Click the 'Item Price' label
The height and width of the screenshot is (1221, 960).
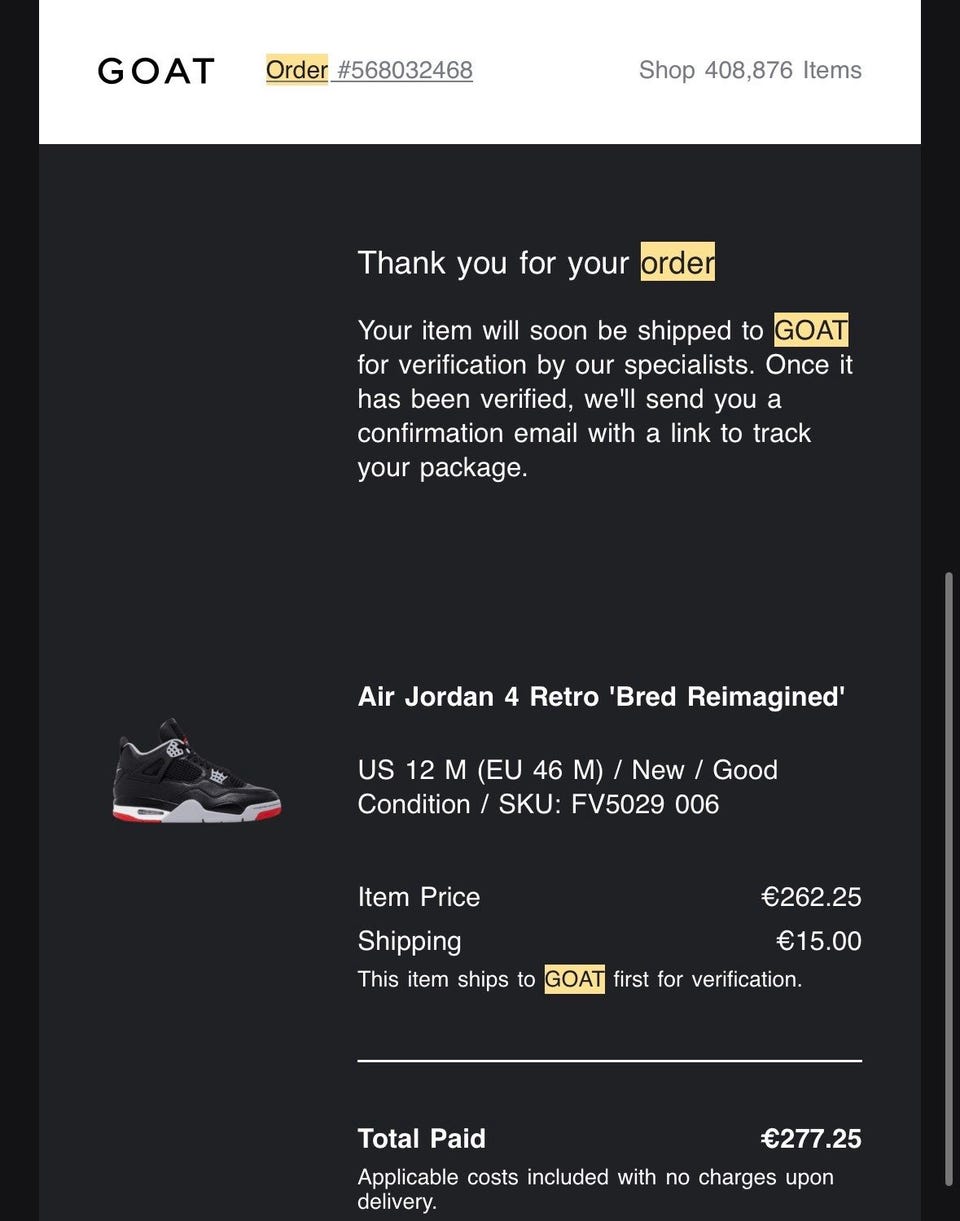[419, 897]
